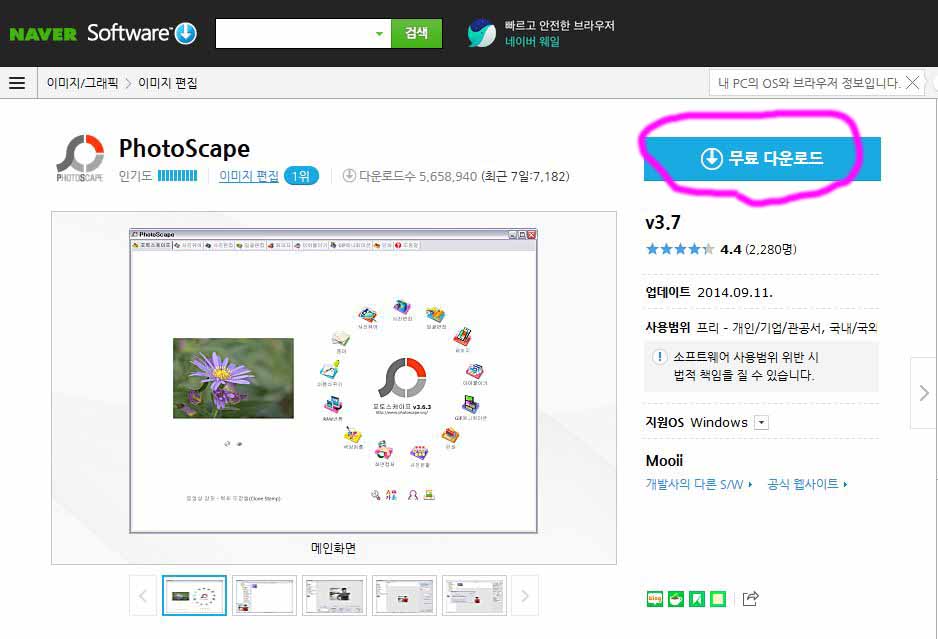Click the cafe share icon

pos(676,598)
